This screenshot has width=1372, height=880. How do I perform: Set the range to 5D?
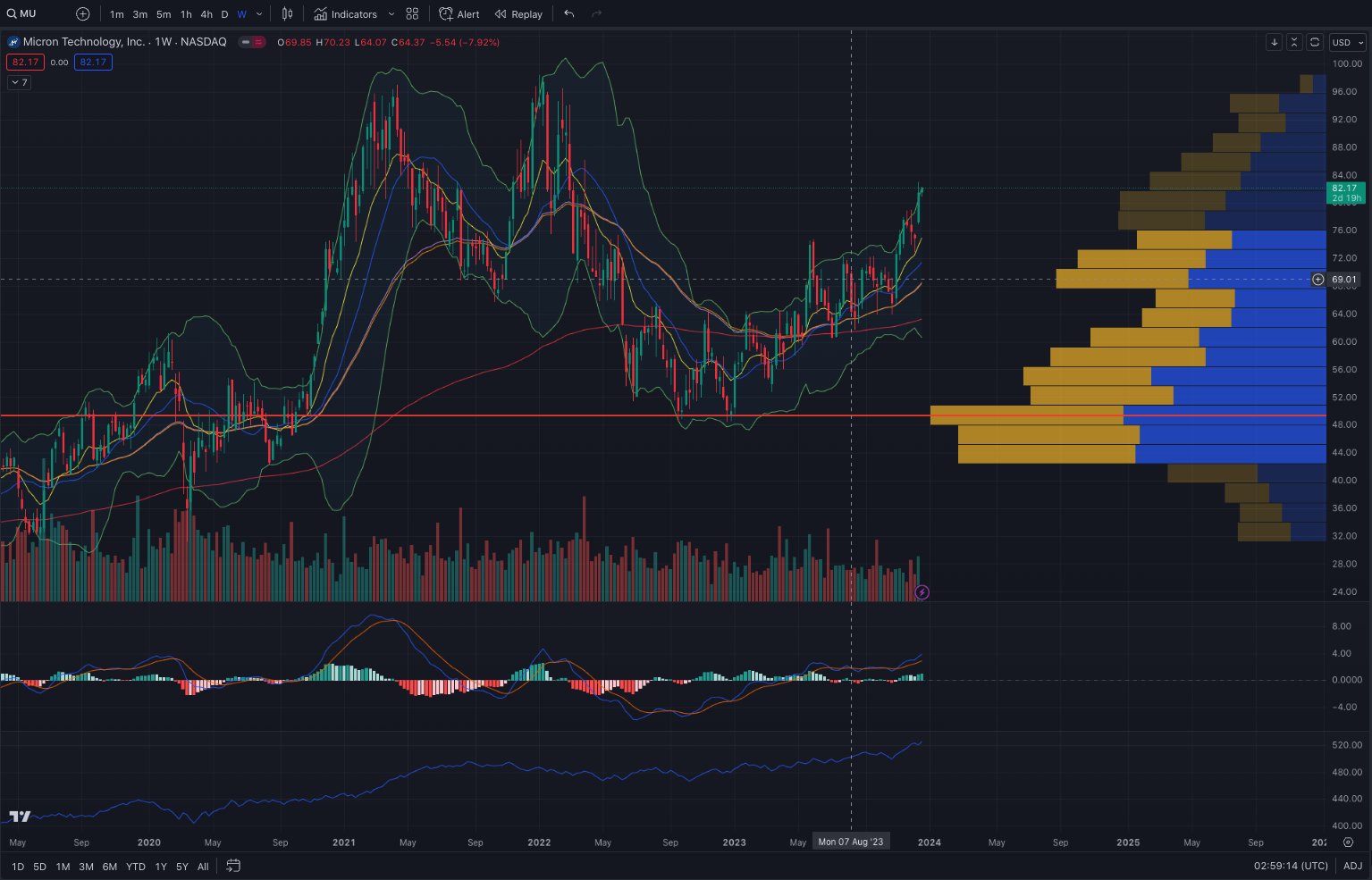40,867
